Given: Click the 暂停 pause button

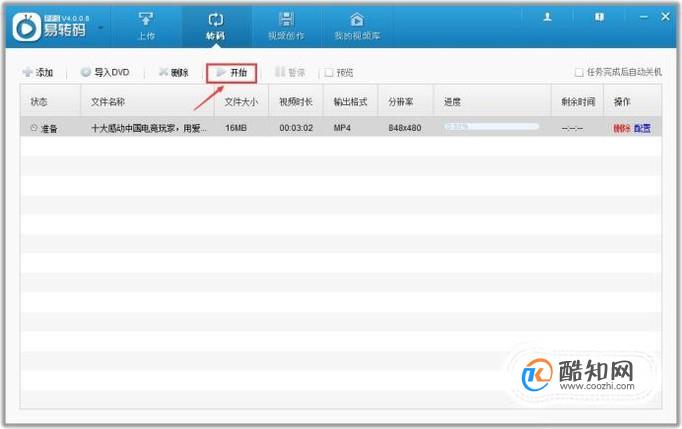Looking at the screenshot, I should point(290,72).
